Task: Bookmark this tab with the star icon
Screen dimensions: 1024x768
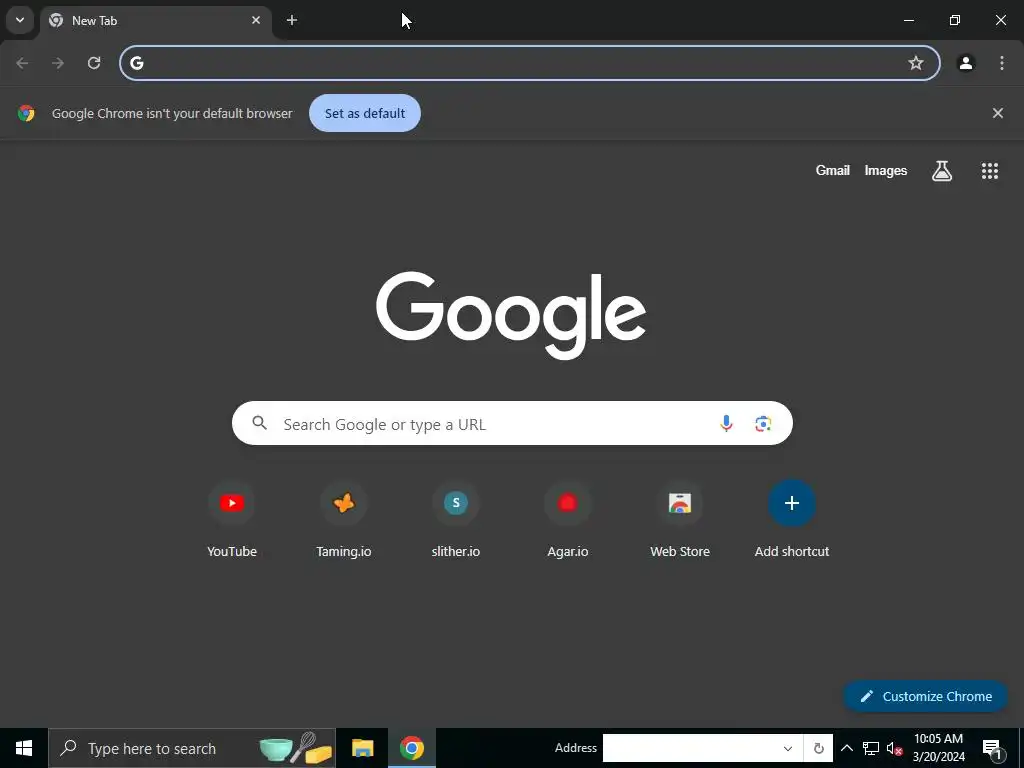Action: tap(916, 63)
